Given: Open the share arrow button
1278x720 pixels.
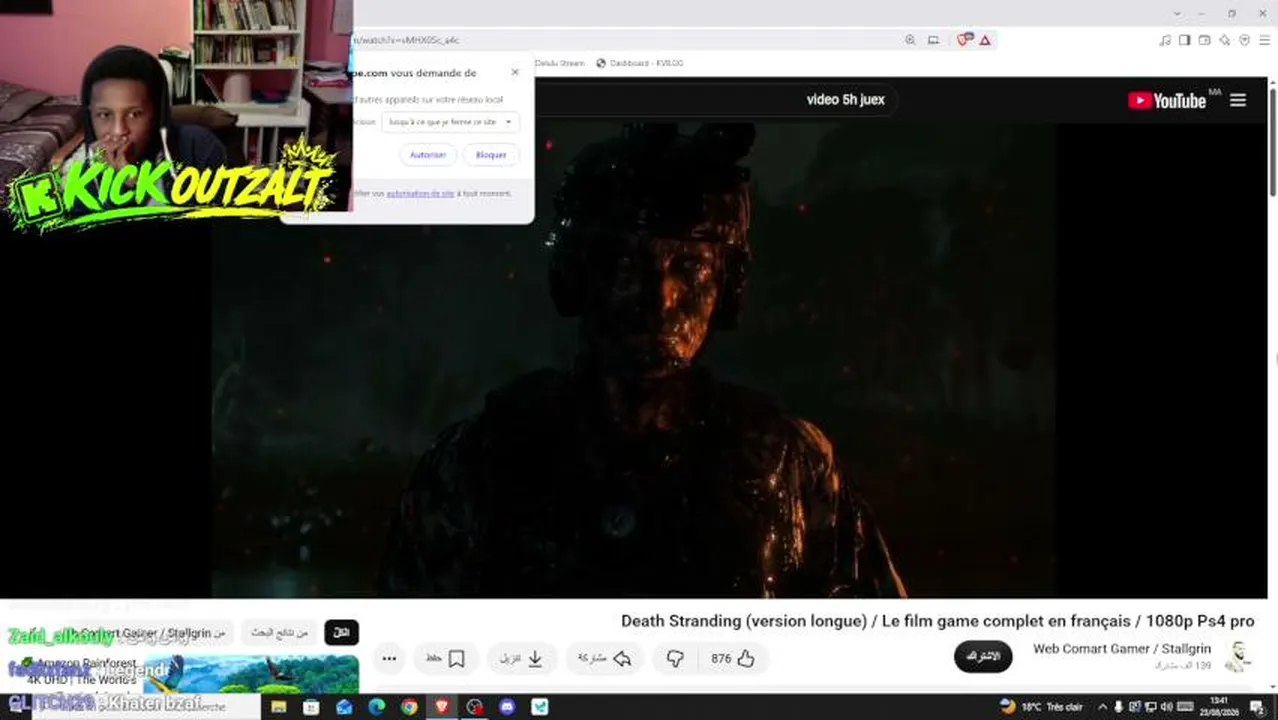Looking at the screenshot, I should [606, 658].
